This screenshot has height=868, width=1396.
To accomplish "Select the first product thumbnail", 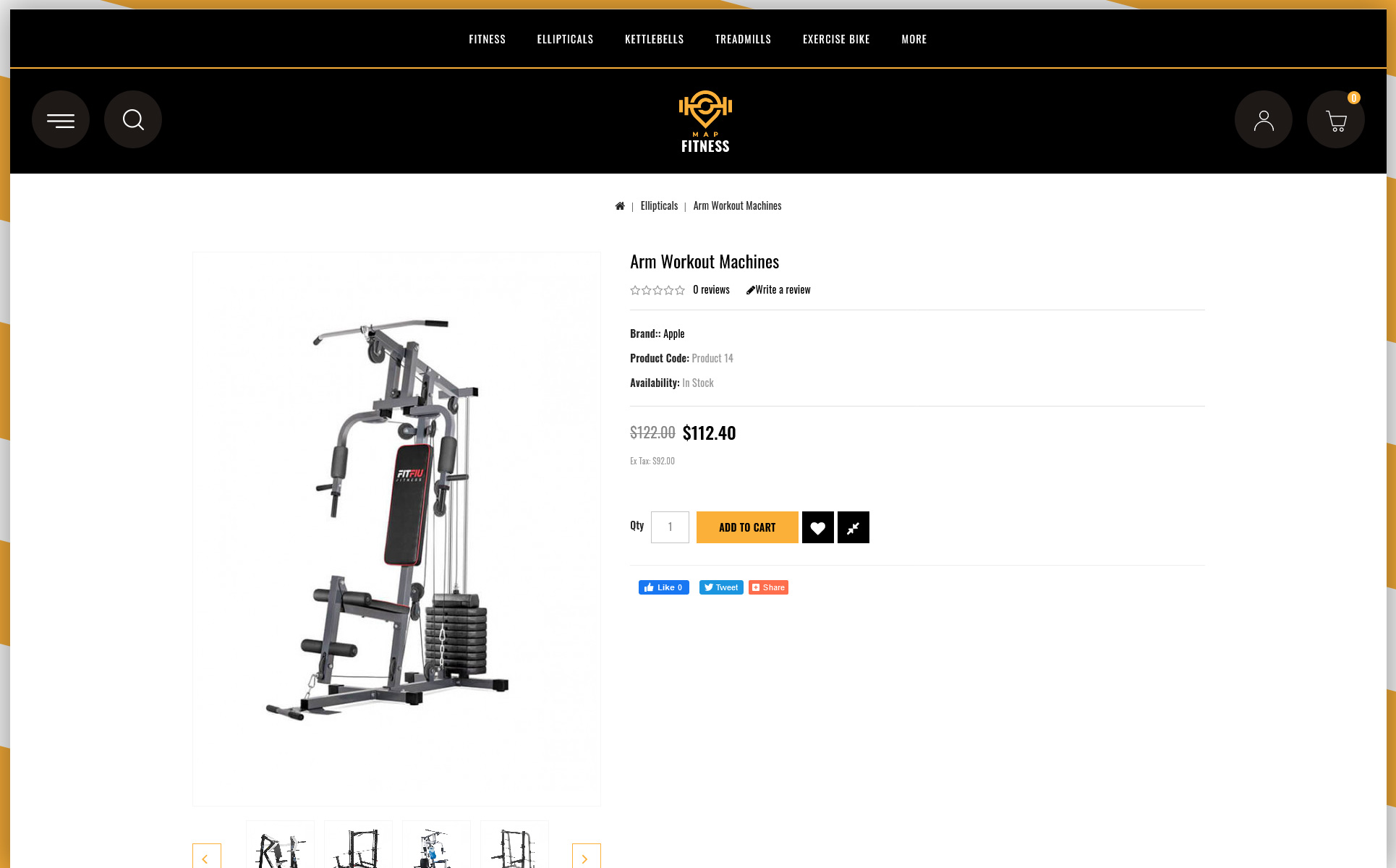I will pyautogui.click(x=280, y=845).
